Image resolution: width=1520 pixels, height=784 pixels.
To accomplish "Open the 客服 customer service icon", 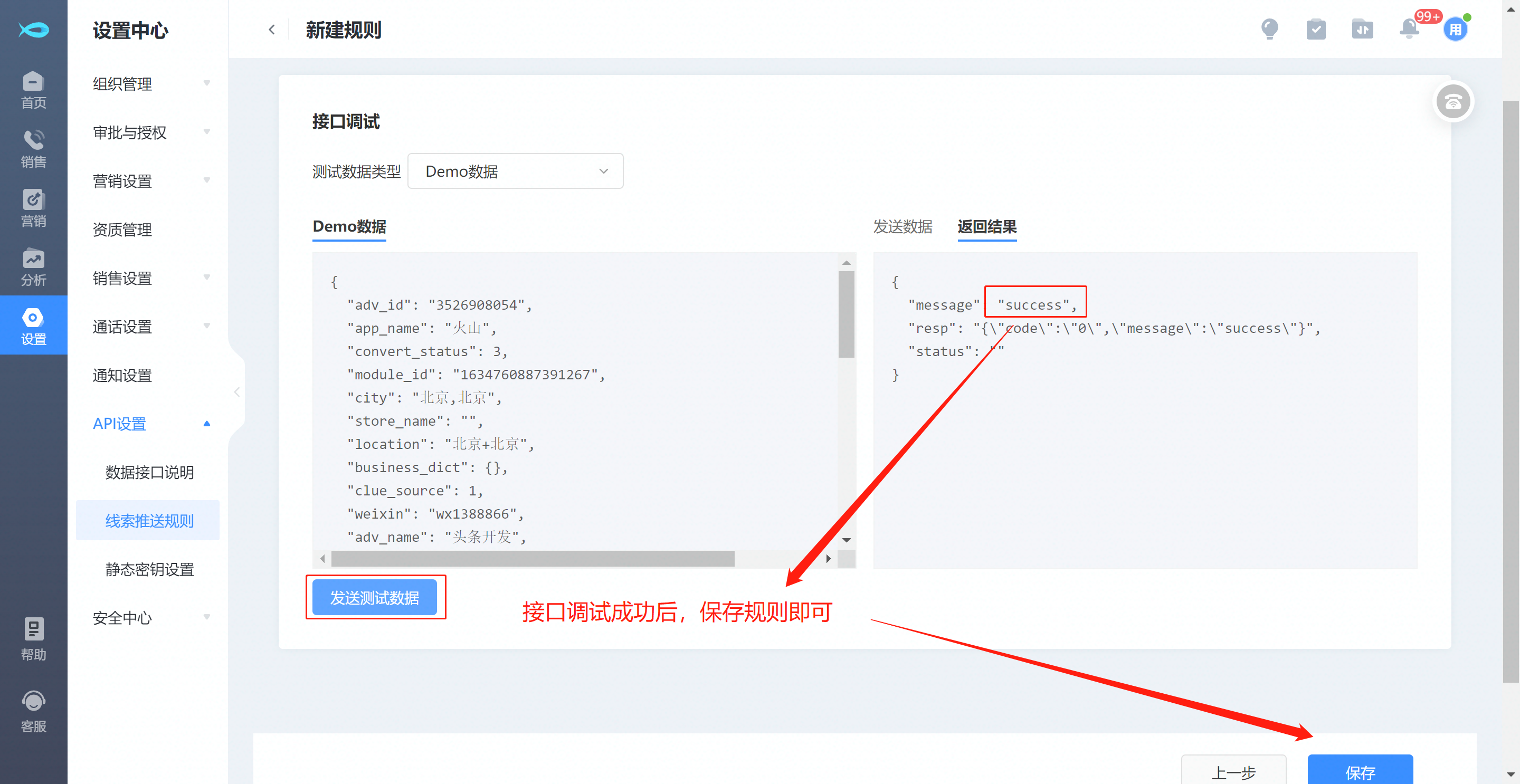I will click(x=33, y=711).
